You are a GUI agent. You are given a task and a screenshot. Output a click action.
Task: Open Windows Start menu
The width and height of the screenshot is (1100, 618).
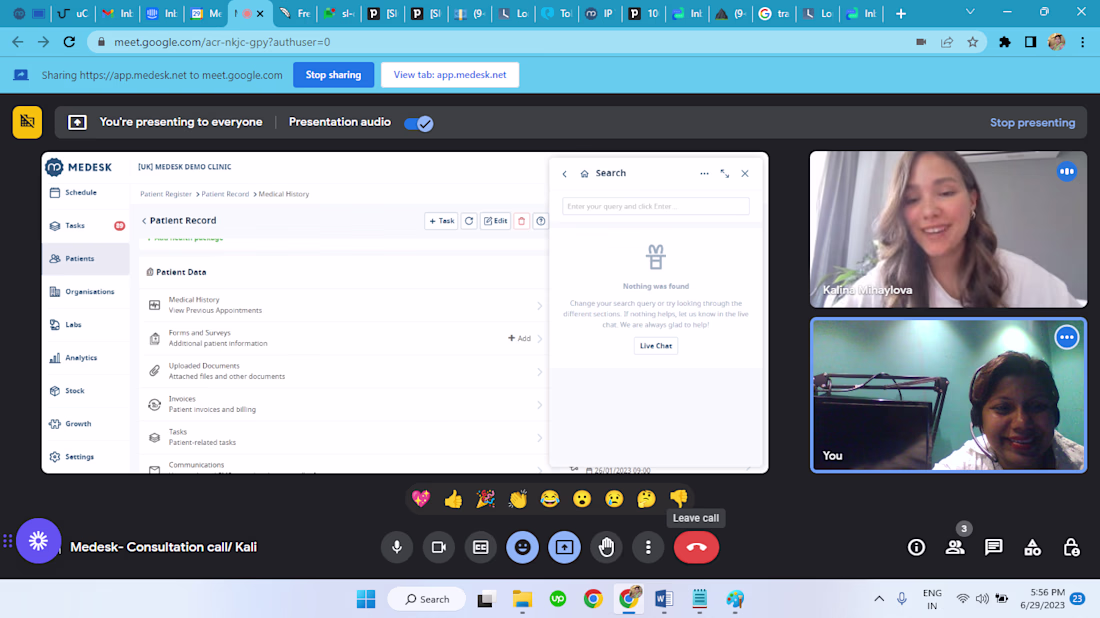click(366, 599)
